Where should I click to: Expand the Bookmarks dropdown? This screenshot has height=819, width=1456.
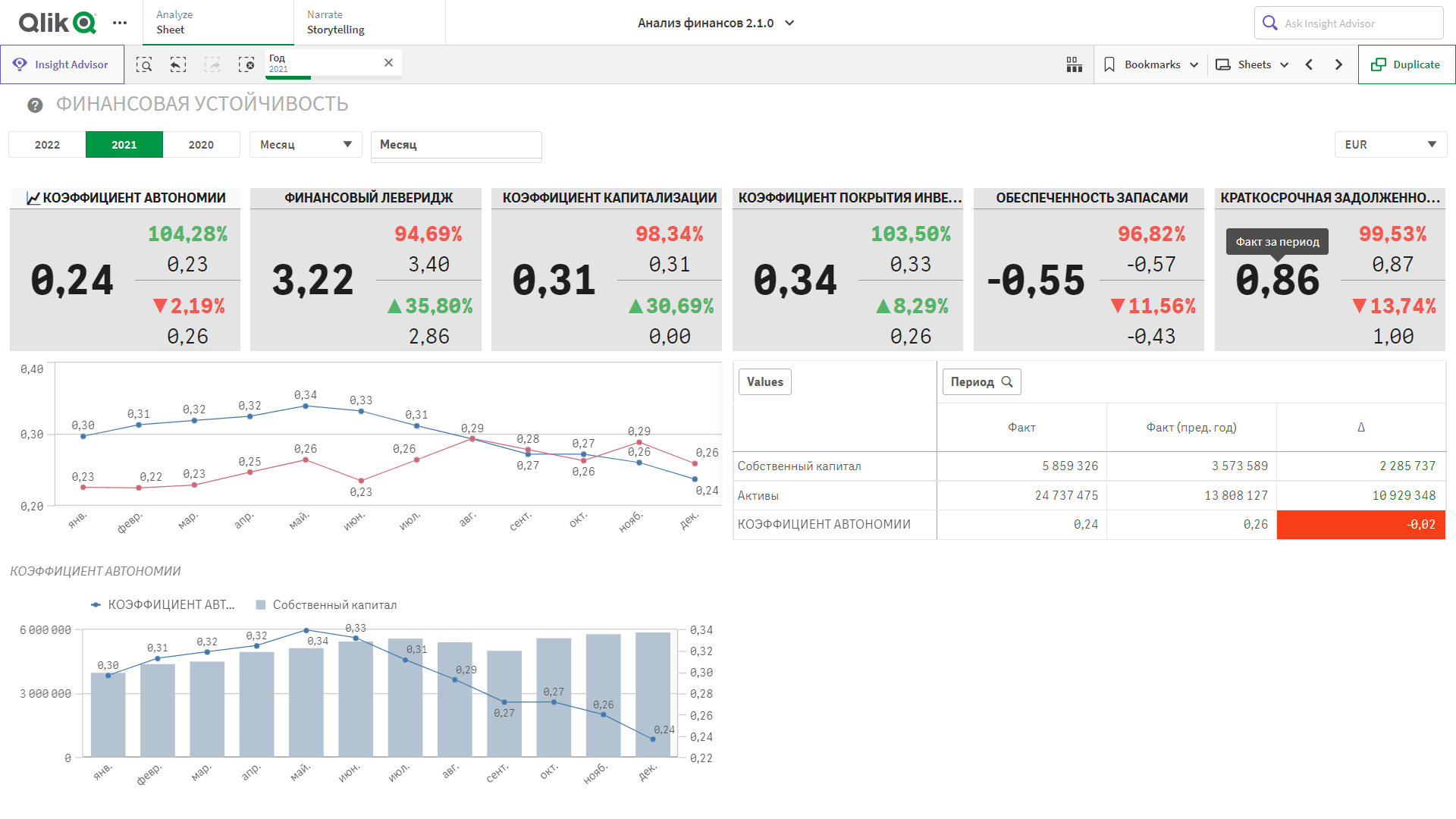(1151, 64)
